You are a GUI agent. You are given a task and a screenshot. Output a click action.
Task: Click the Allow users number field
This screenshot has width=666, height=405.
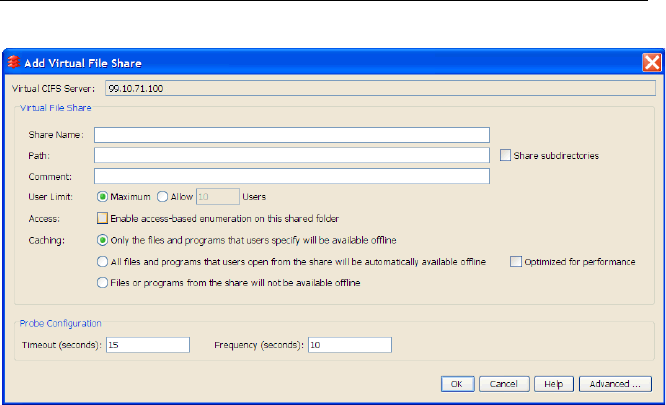pyautogui.click(x=217, y=197)
